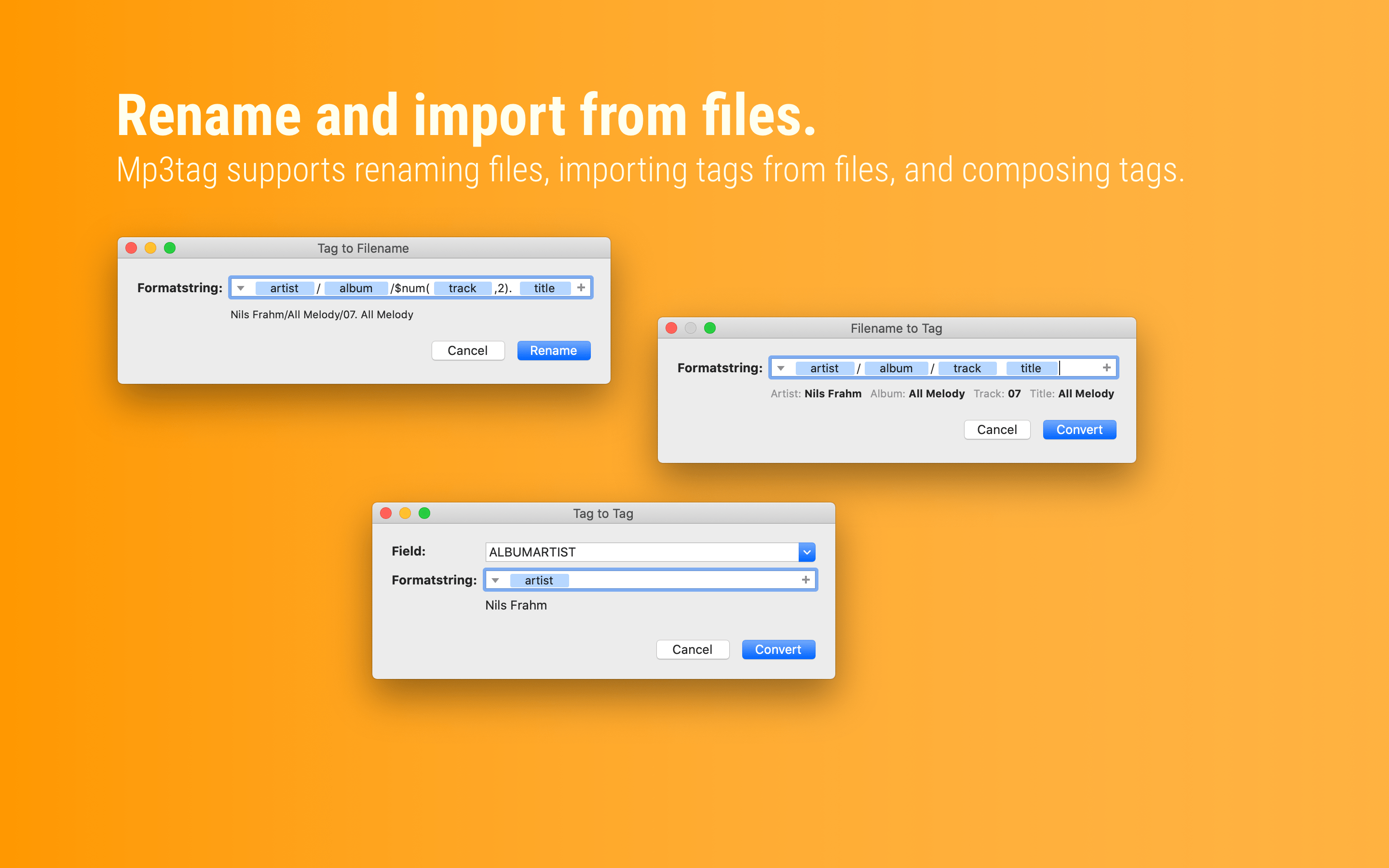Close the Tag to Tag window
Viewport: 1389px width, 868px height.
click(386, 513)
